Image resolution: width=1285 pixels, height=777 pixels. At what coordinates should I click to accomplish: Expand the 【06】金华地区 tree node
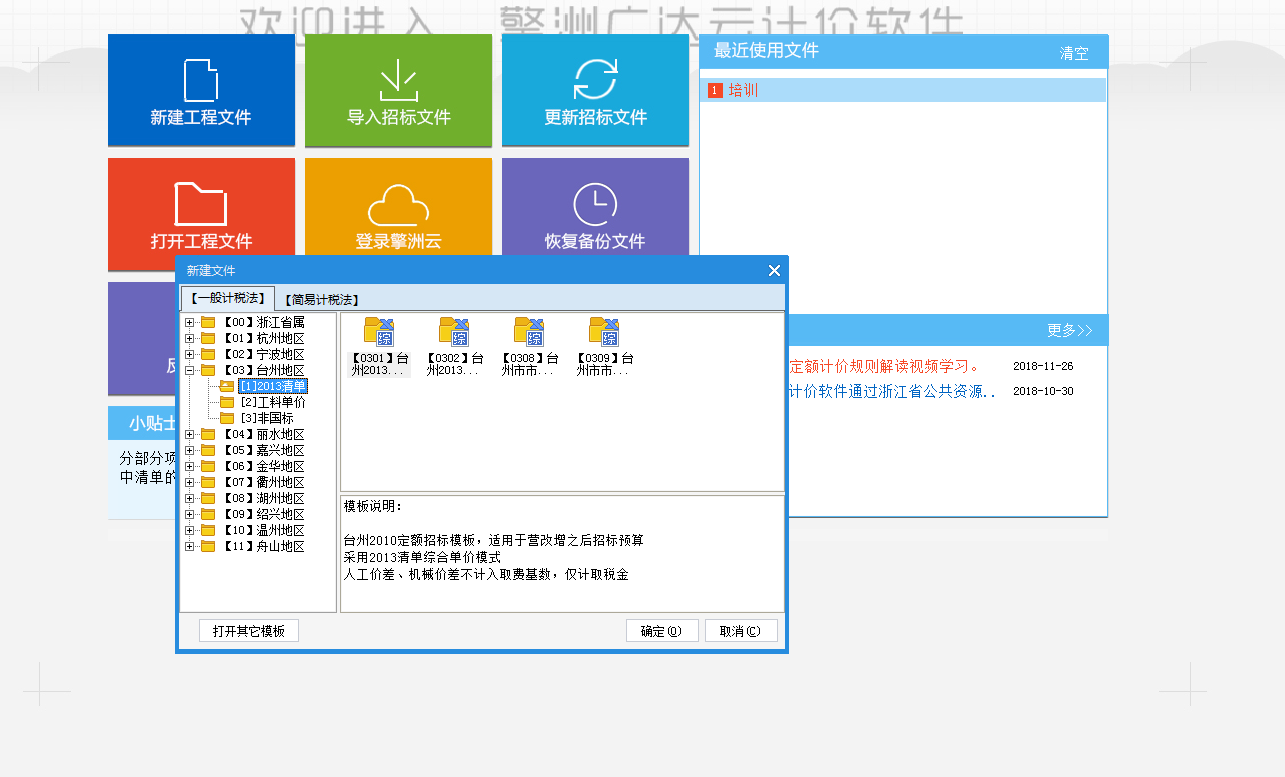tap(189, 467)
